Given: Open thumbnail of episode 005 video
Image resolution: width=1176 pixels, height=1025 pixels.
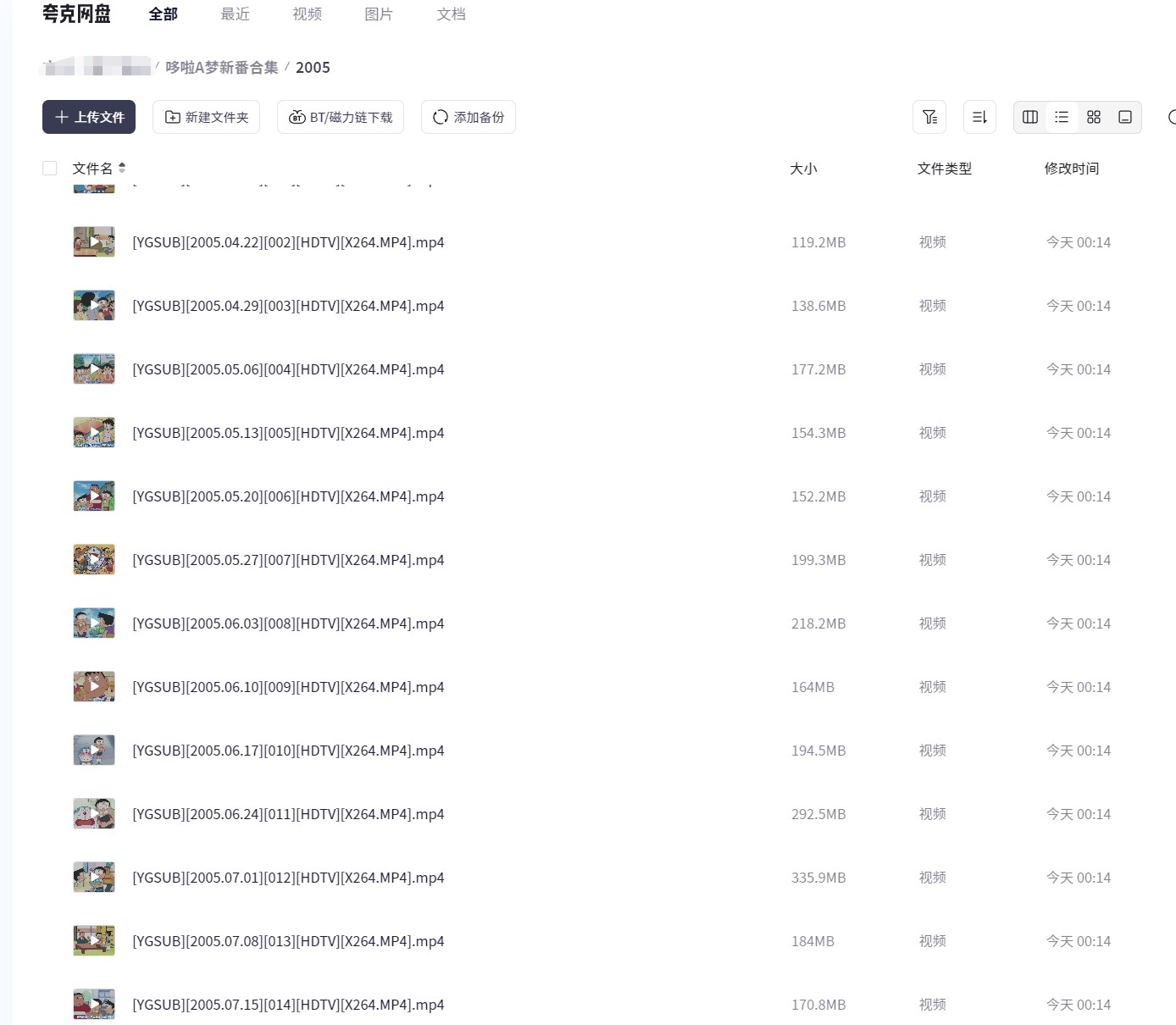Looking at the screenshot, I should coord(94,433).
